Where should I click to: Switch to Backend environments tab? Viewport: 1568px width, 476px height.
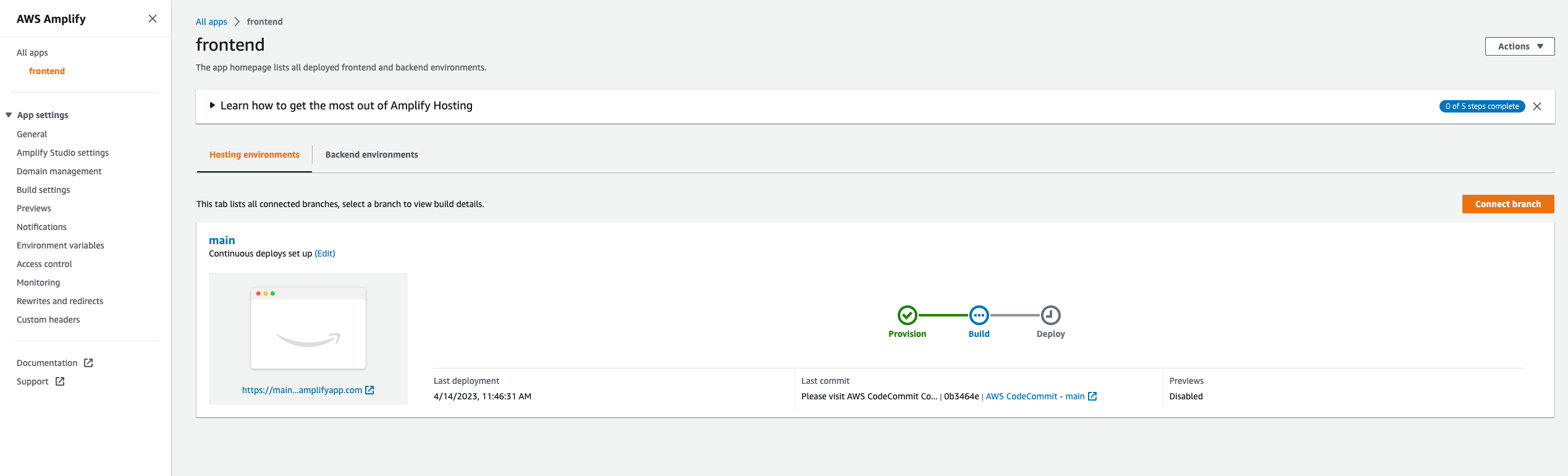[x=372, y=155]
